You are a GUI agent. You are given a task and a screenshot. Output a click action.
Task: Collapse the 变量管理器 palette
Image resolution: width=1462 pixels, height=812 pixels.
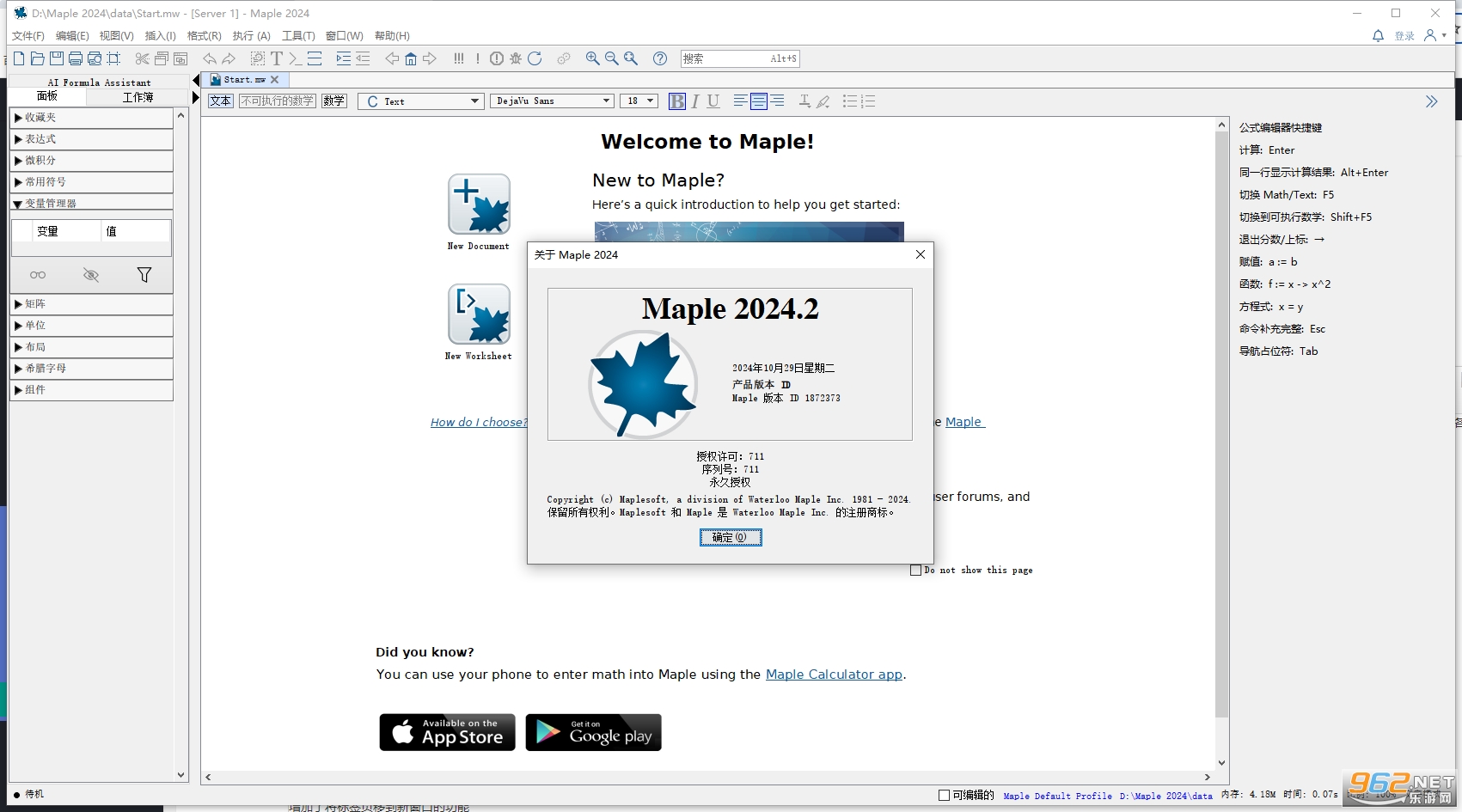tap(91, 204)
